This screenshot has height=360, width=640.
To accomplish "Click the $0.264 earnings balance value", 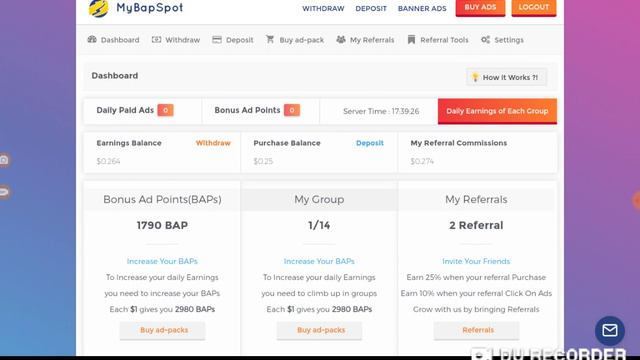I will (x=108, y=161).
